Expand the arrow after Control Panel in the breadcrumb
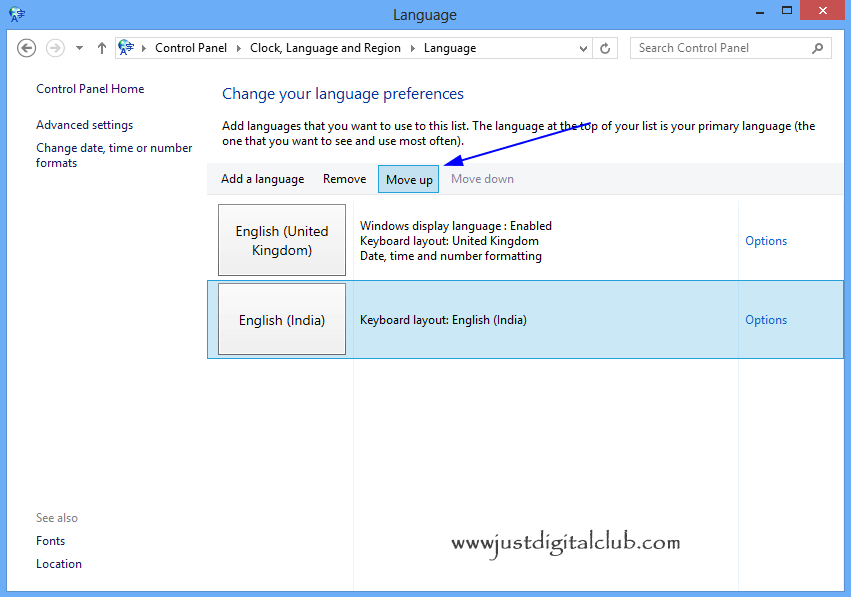The height and width of the screenshot is (597, 851). (x=238, y=48)
